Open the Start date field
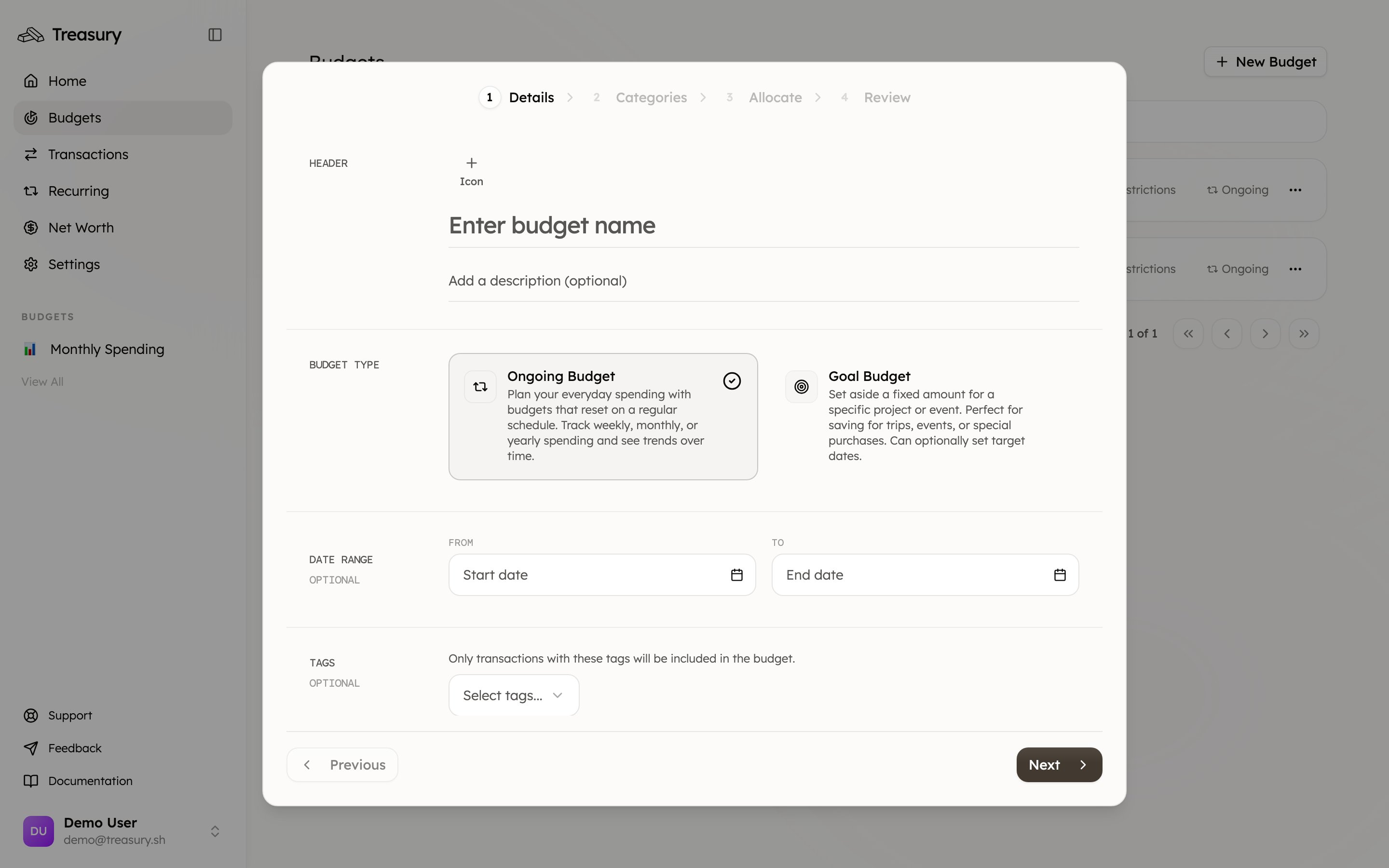Screen dimensions: 1389x868 click(602, 575)
